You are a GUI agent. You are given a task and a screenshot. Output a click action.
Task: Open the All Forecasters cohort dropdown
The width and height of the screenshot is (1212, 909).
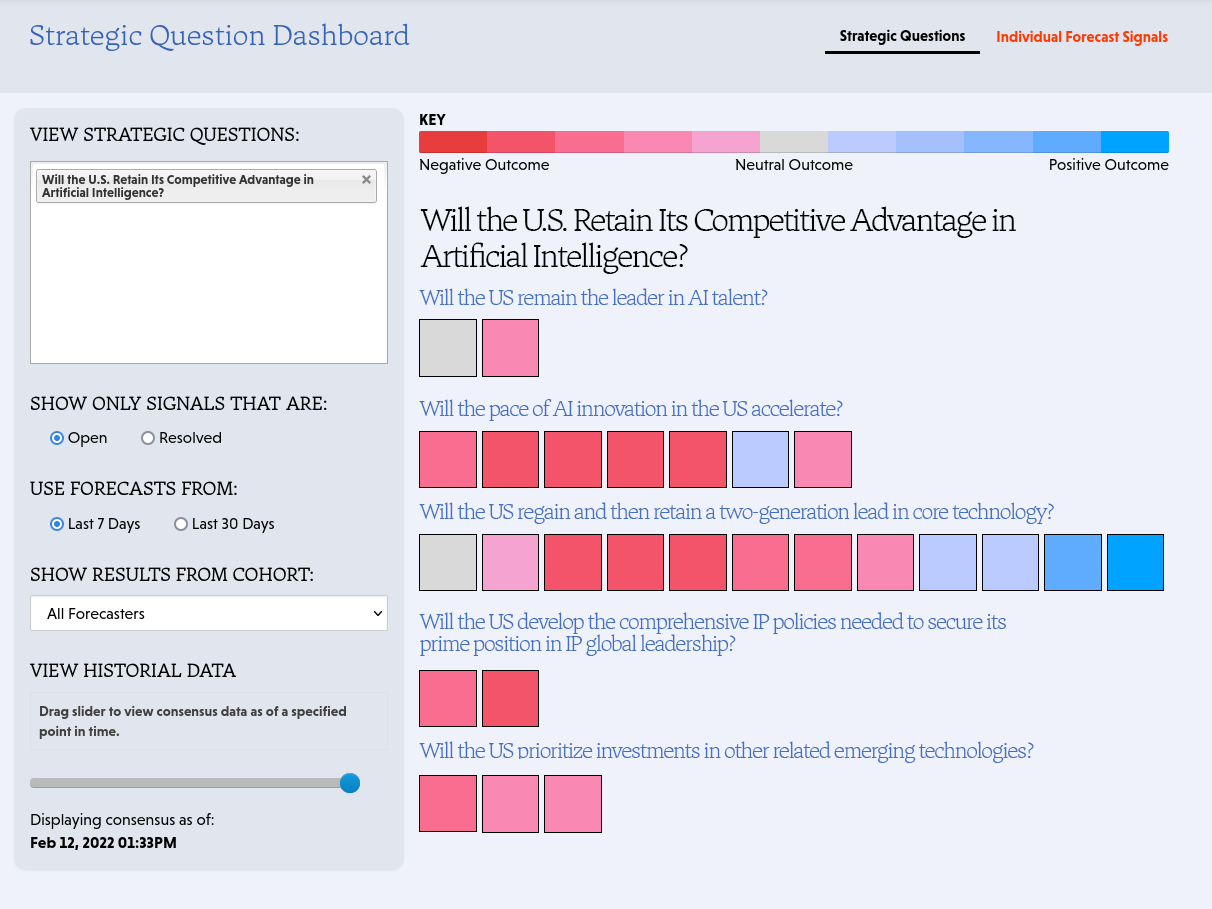pyautogui.click(x=209, y=613)
